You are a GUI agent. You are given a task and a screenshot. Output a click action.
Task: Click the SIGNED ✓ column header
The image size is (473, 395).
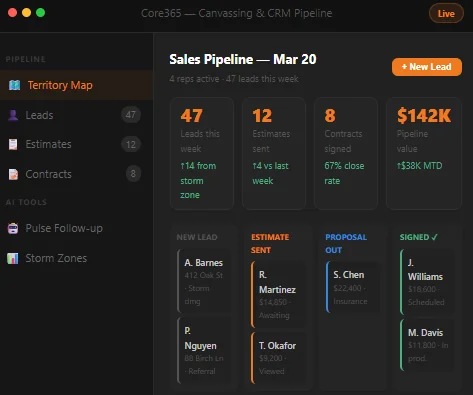click(x=419, y=237)
